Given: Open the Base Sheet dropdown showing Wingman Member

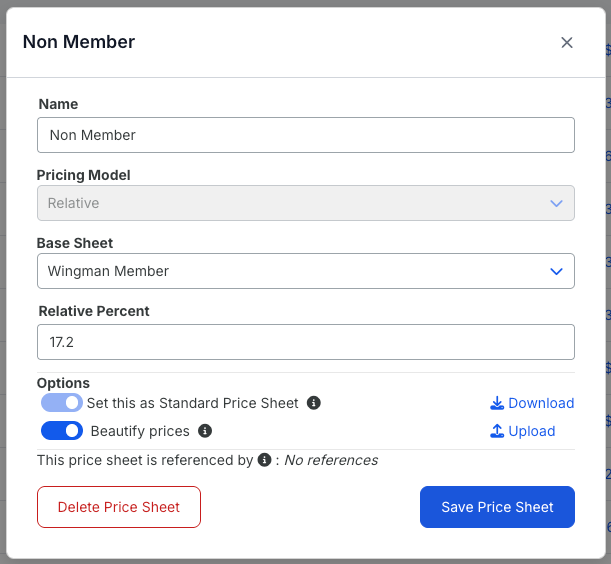Looking at the screenshot, I should tap(306, 271).
